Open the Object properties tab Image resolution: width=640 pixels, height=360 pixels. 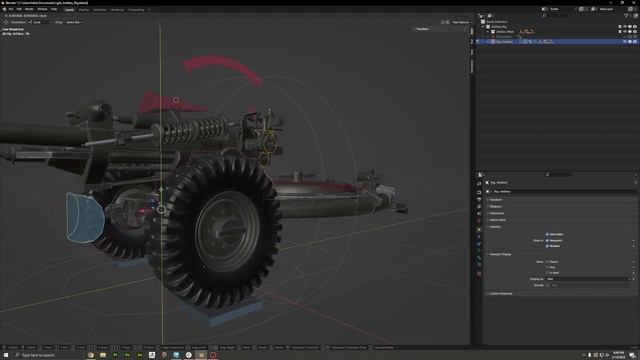point(479,229)
